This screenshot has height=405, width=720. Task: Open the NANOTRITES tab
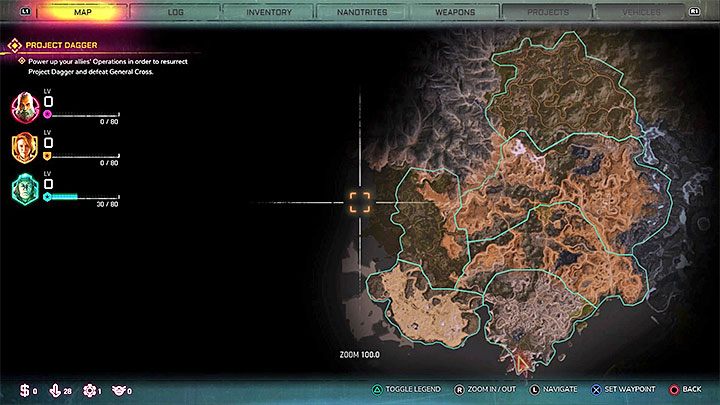[362, 12]
